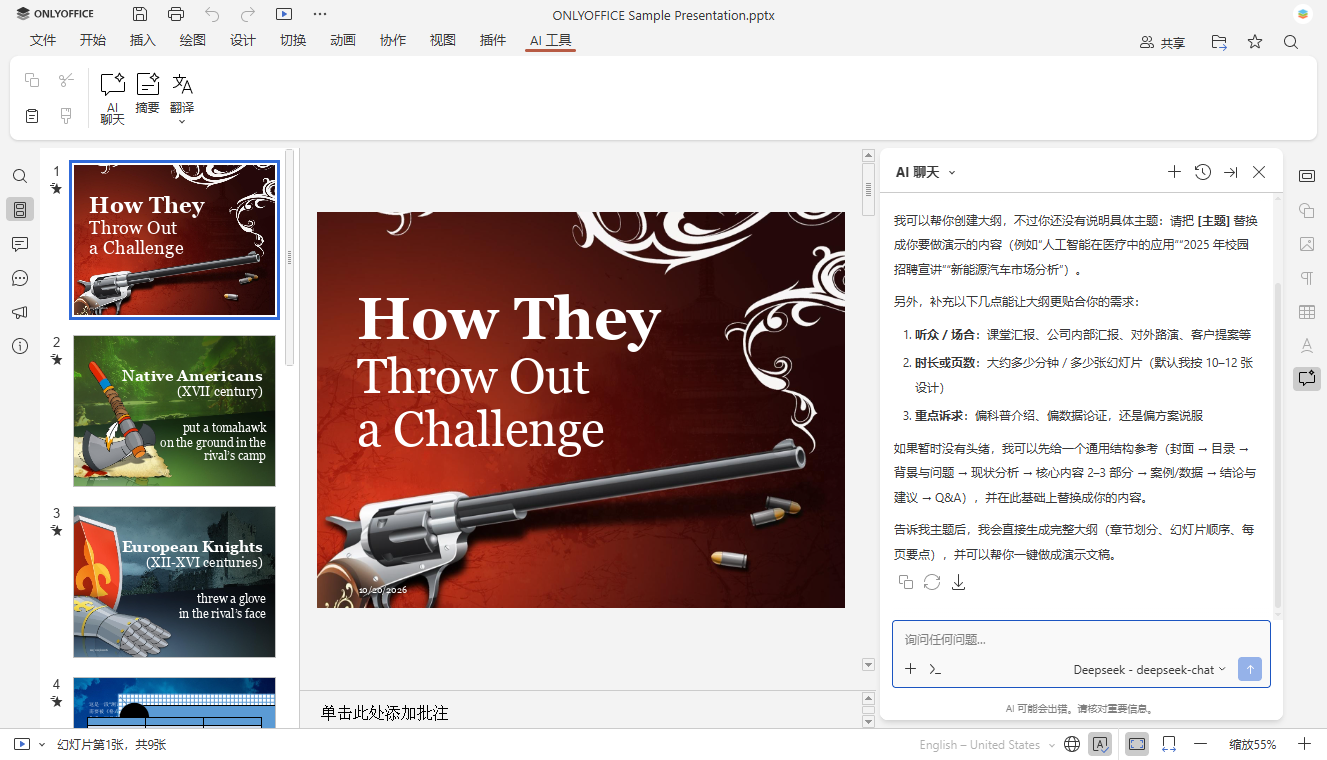1327x760 pixels.
Task: Toggle fit slide to window
Action: [1136, 744]
